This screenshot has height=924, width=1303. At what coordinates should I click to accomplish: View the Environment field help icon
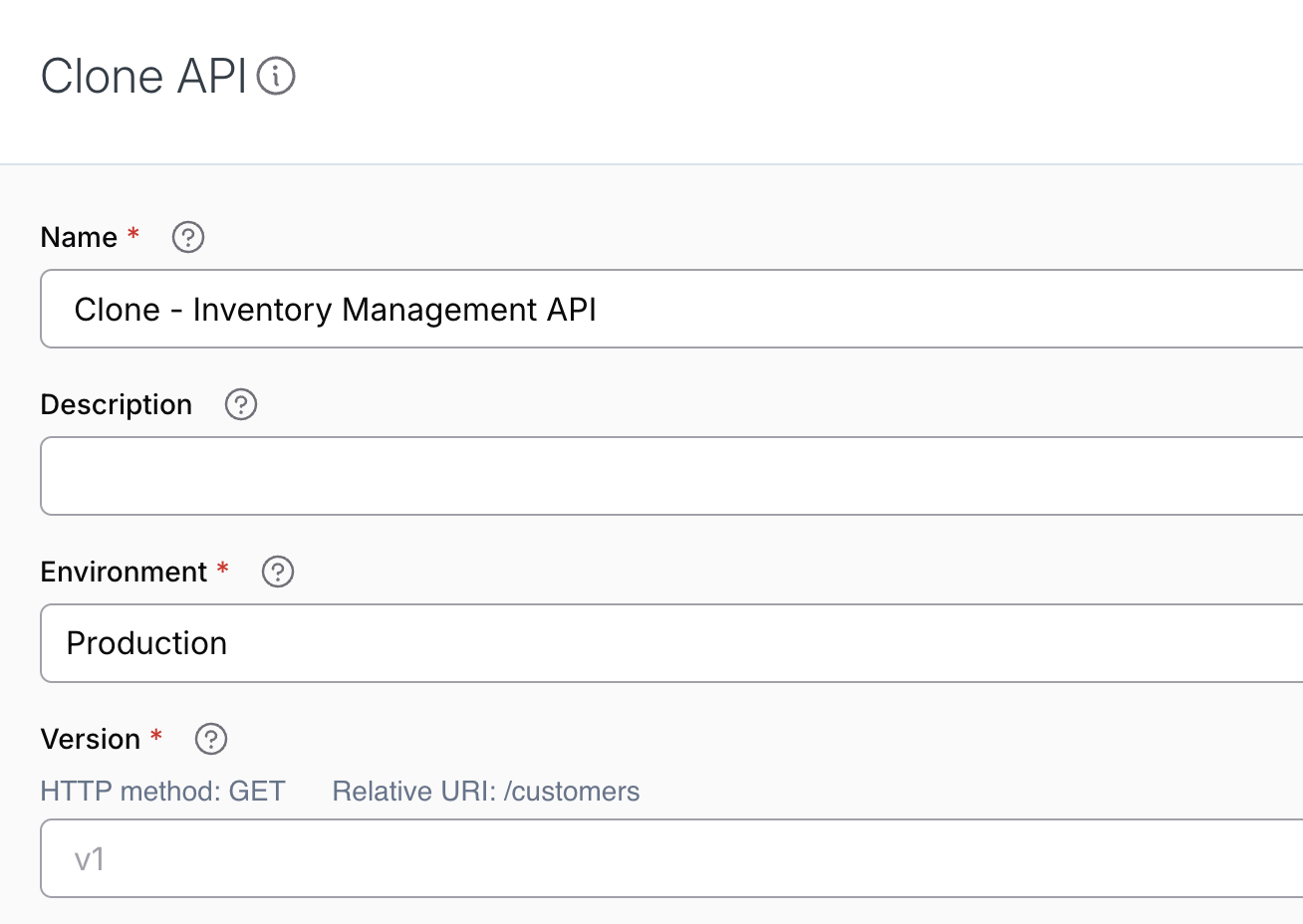click(278, 572)
